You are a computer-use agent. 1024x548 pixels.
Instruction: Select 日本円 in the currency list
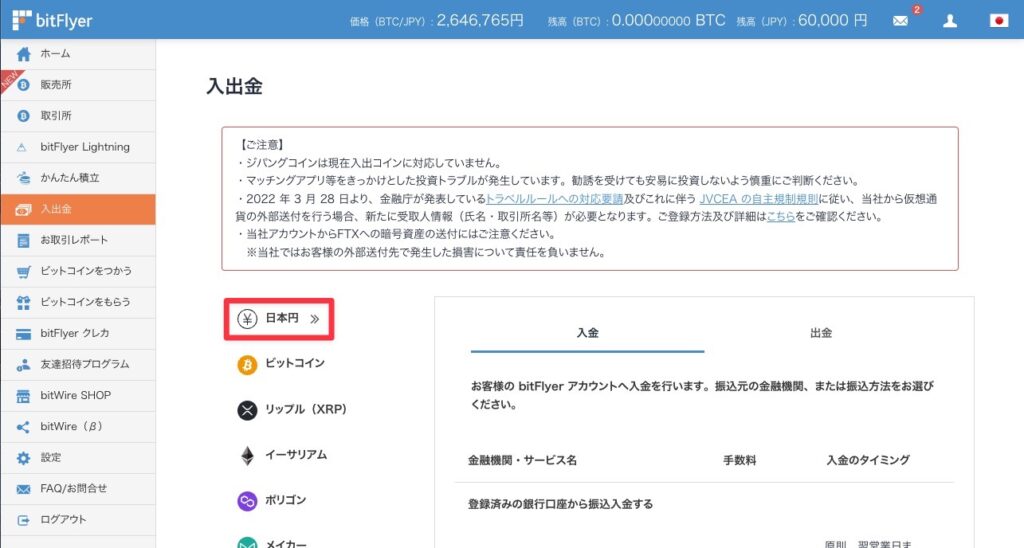pyautogui.click(x=279, y=319)
